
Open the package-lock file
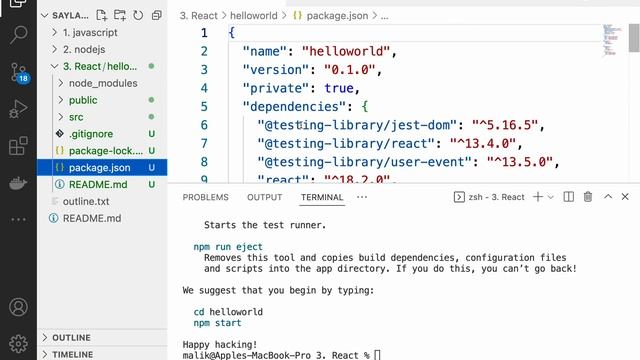(x=102, y=151)
